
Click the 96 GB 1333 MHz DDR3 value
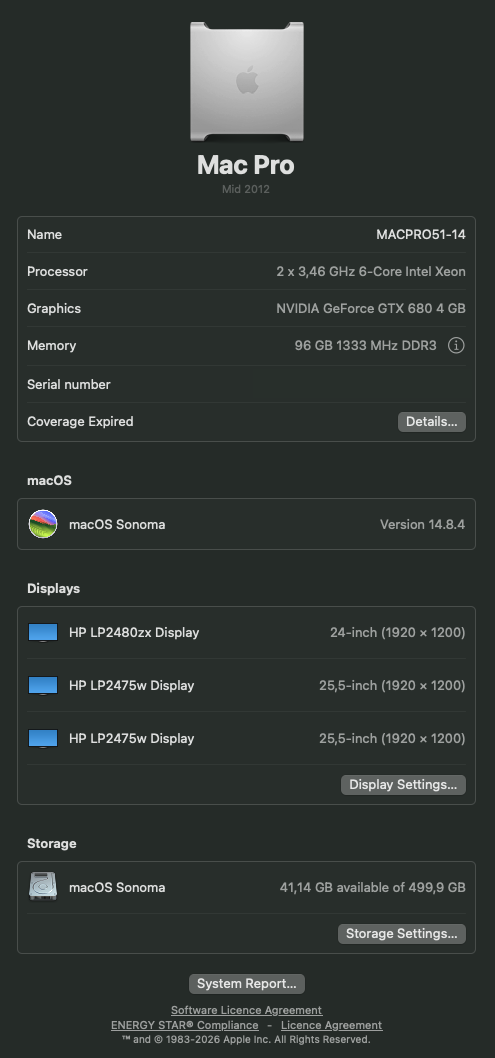(366, 345)
